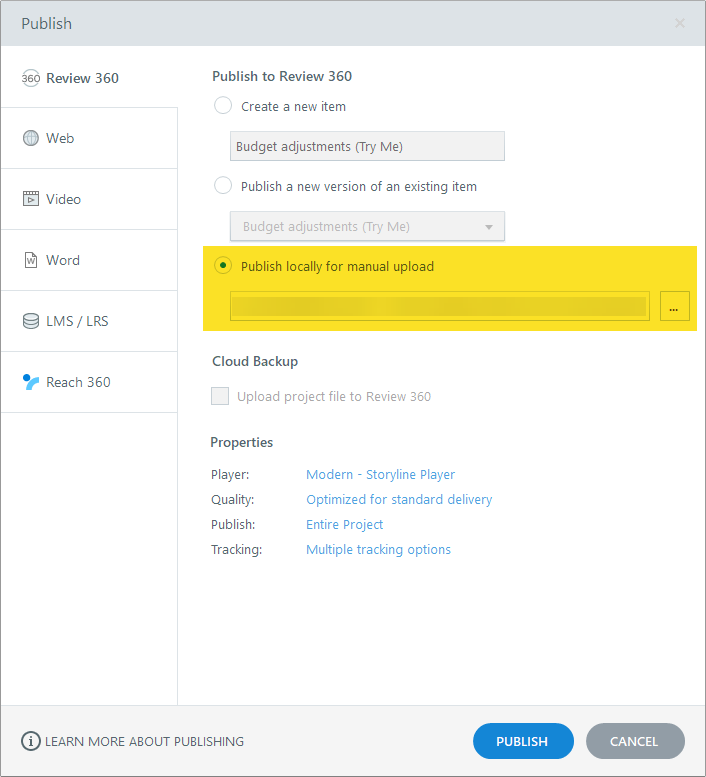This screenshot has width=706, height=777.
Task: Click the Web globe icon
Action: [x=31, y=138]
